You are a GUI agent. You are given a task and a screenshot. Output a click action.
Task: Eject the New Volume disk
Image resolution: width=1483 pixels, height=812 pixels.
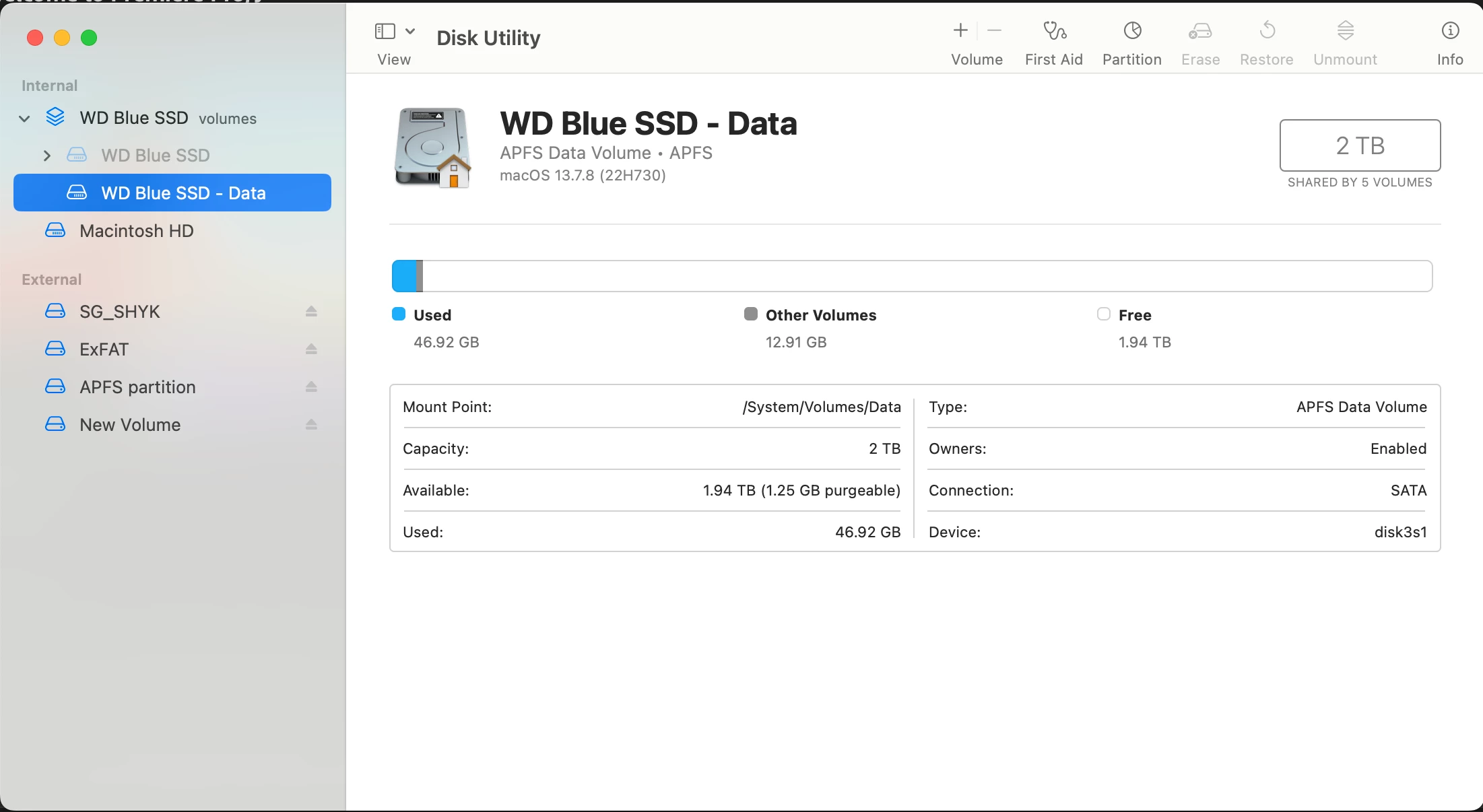tap(311, 425)
